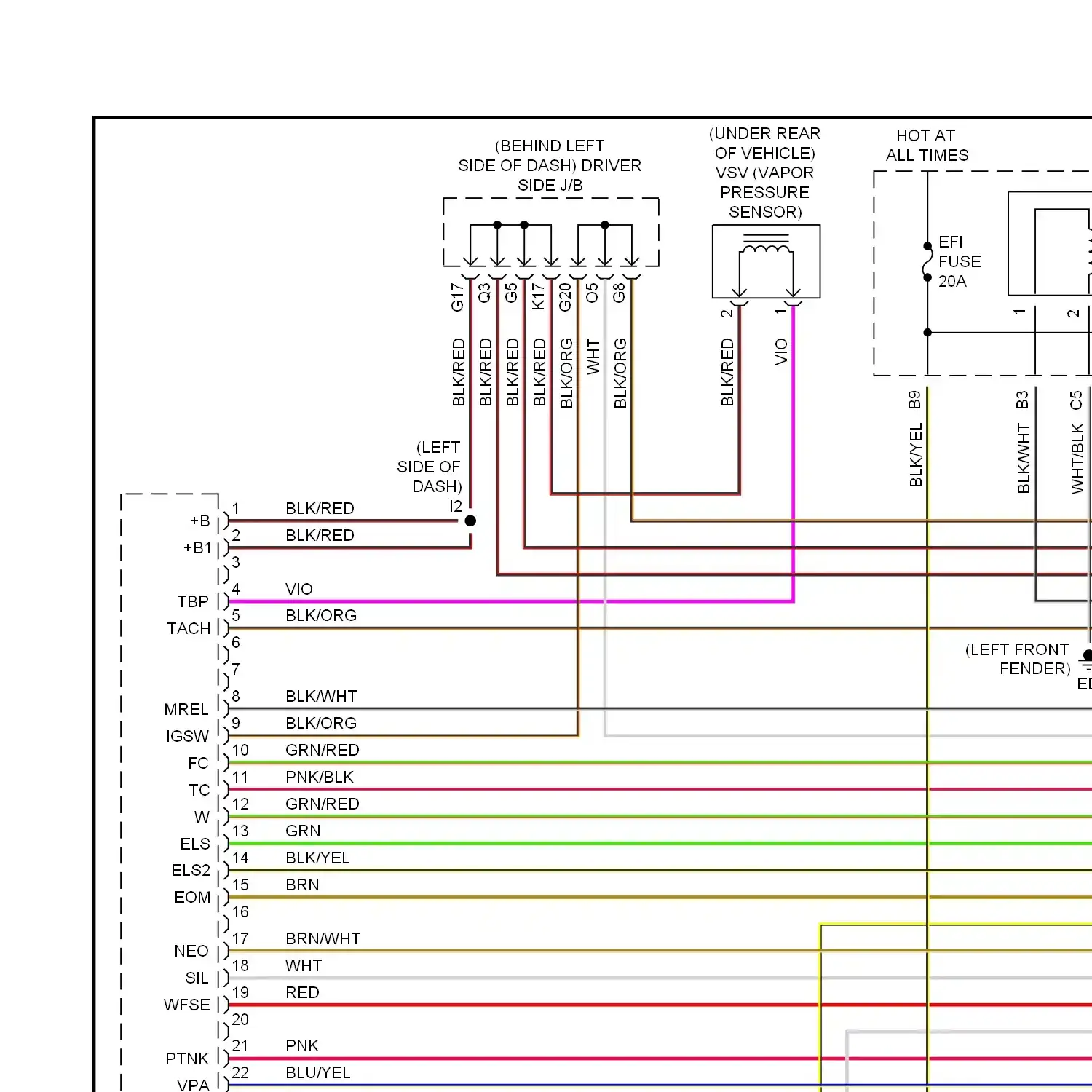Click the SIL terminal label

click(197, 978)
